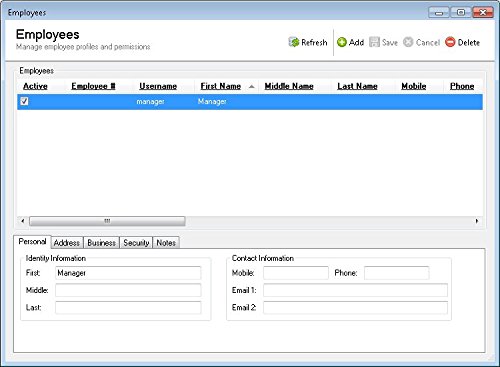Click the Email 1 input field

[x=355, y=290]
